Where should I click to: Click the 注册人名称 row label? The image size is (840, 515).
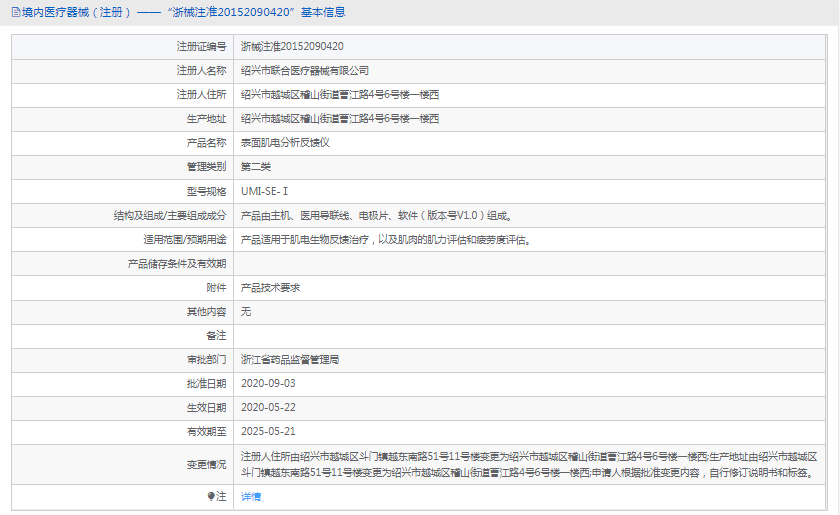point(201,71)
